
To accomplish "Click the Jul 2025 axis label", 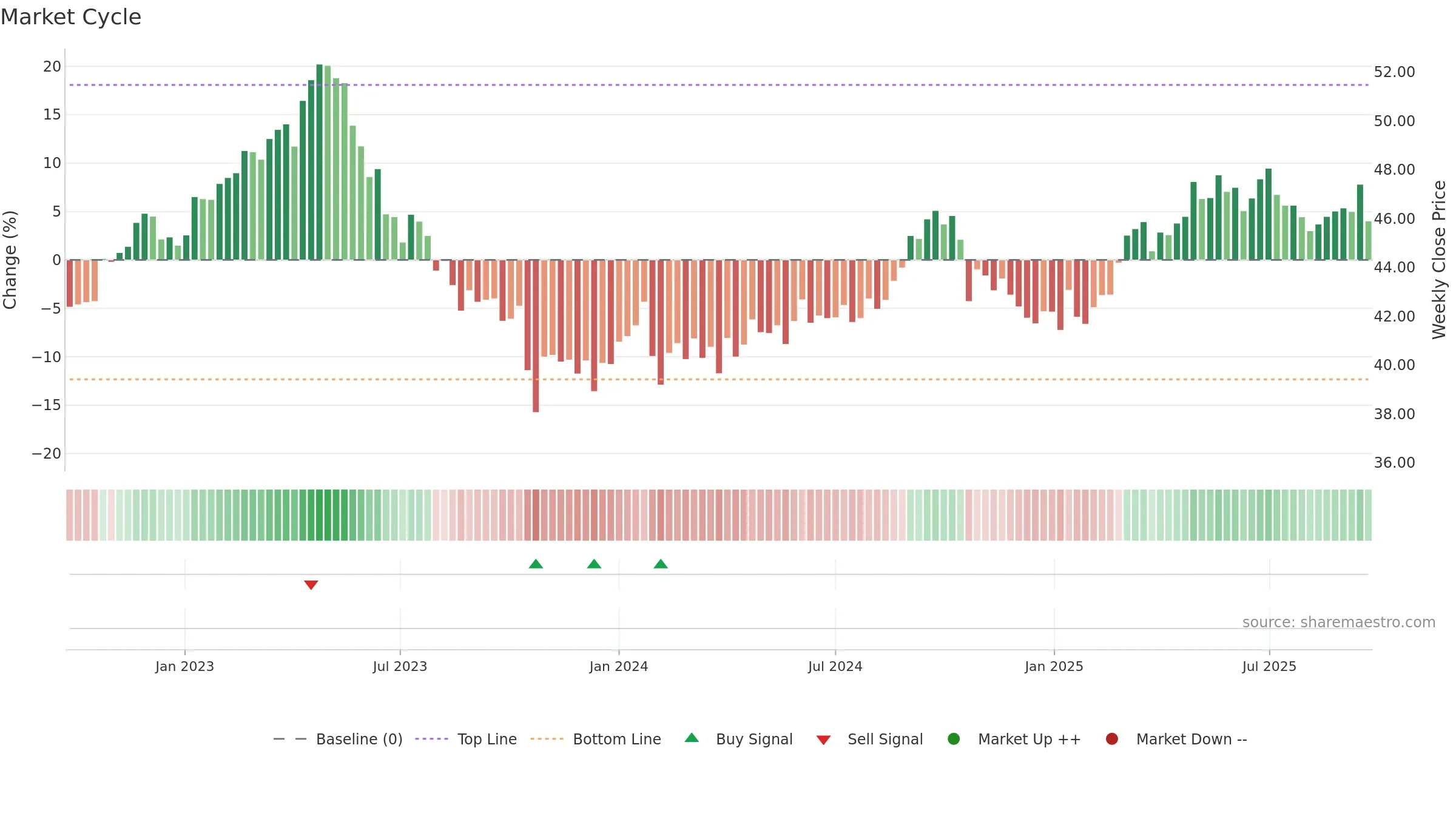I will click(x=1269, y=667).
